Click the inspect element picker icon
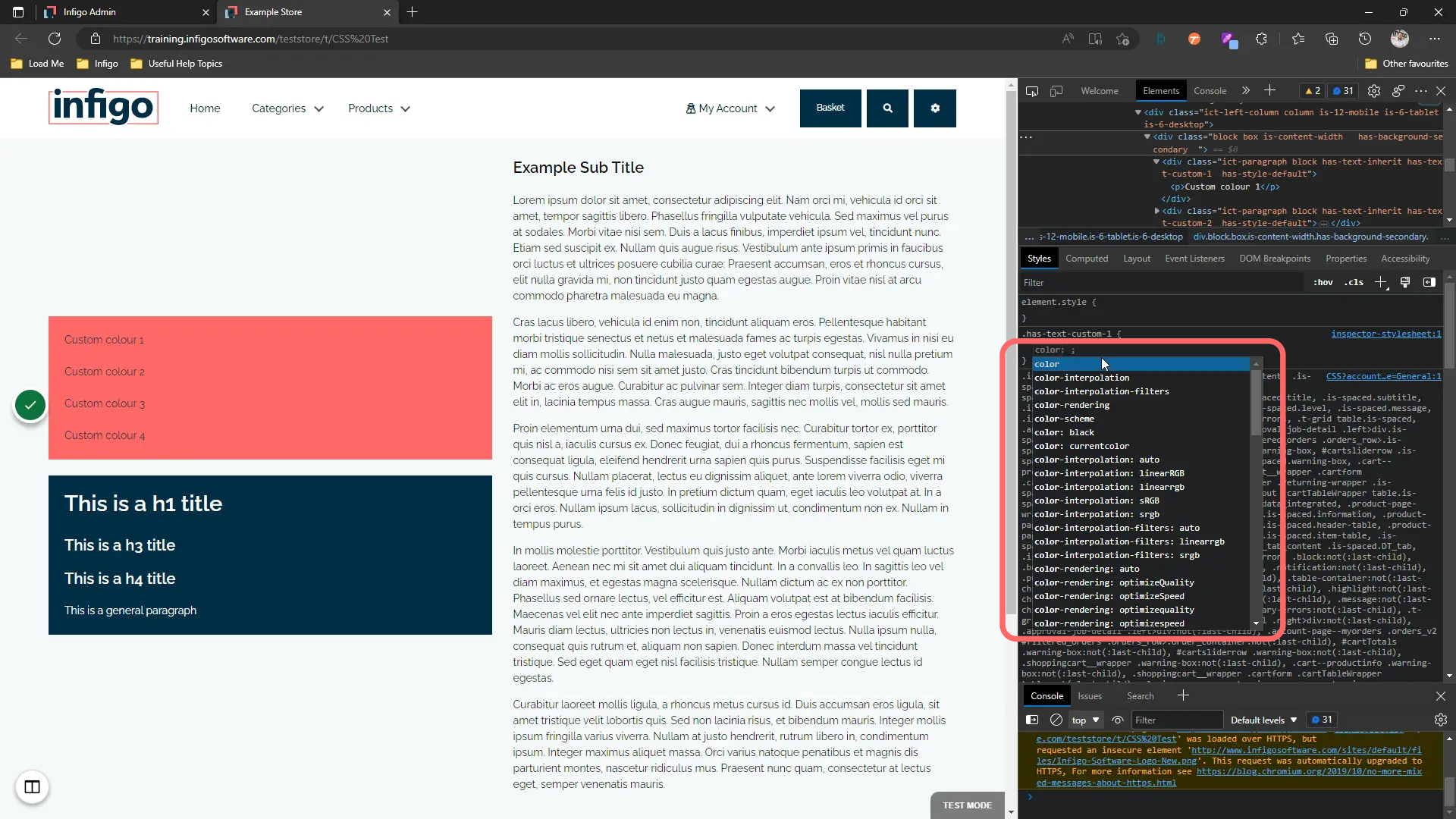Image resolution: width=1456 pixels, height=819 pixels. pyautogui.click(x=1032, y=91)
